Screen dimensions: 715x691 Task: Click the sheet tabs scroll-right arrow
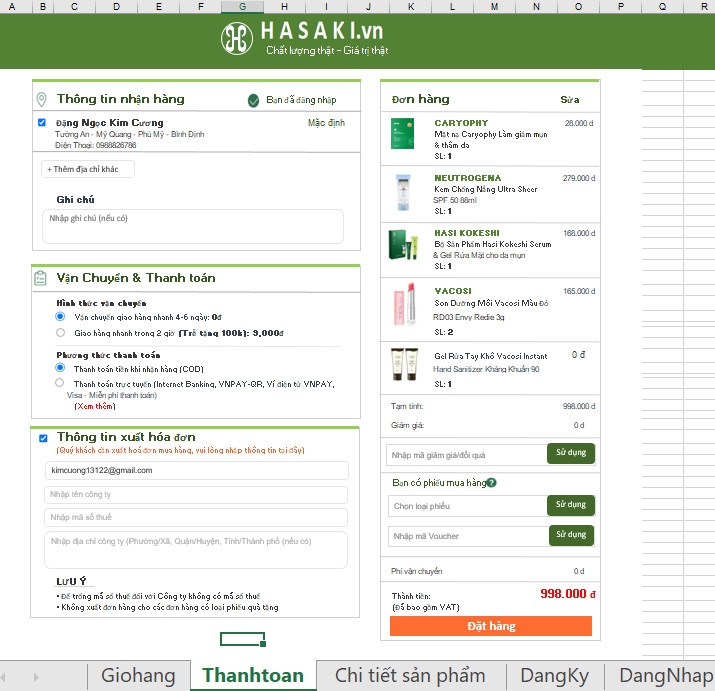(36, 677)
